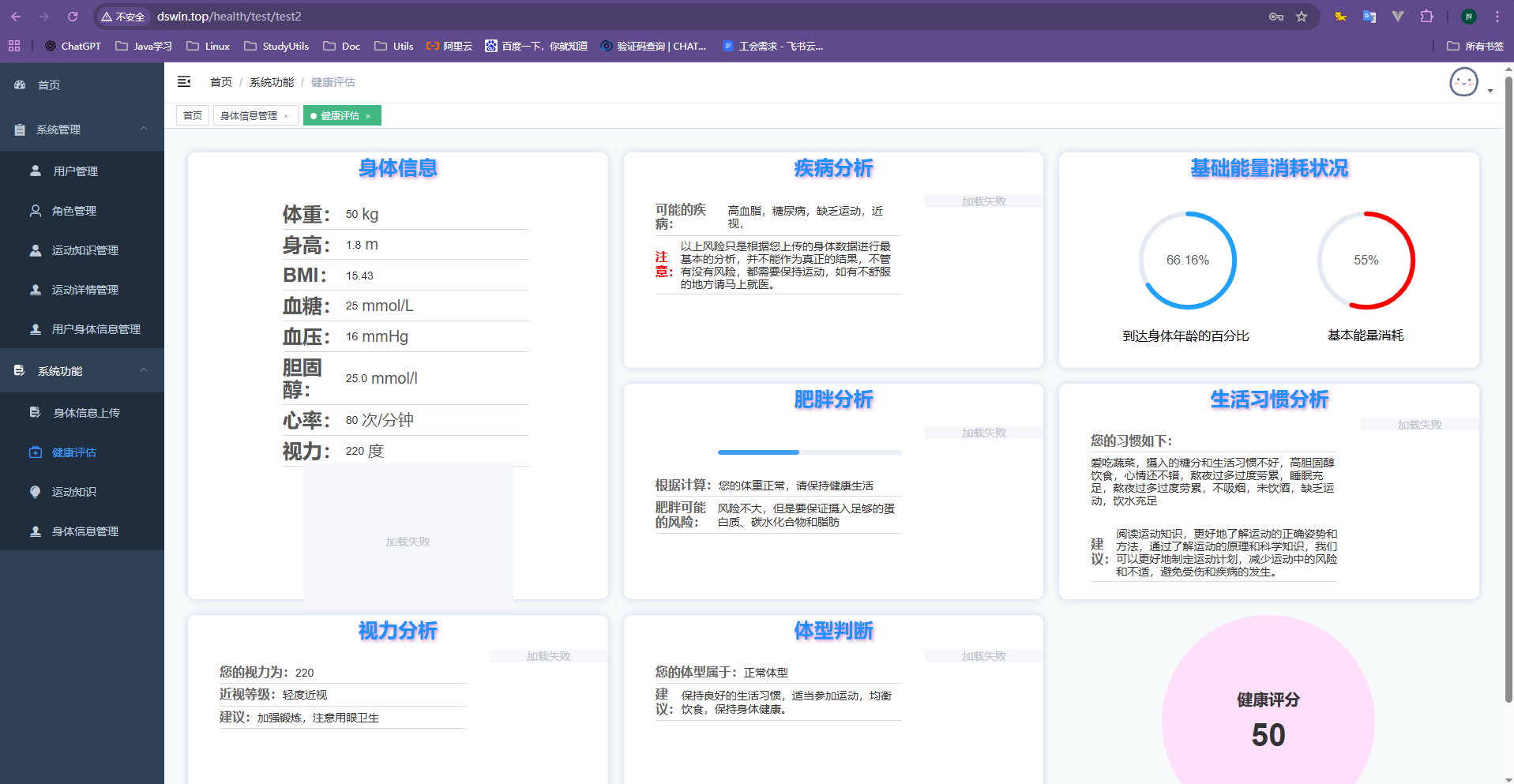Viewport: 1514px width, 784px height.
Task: Click 系统功能 in the breadcrumb
Action: click(272, 82)
